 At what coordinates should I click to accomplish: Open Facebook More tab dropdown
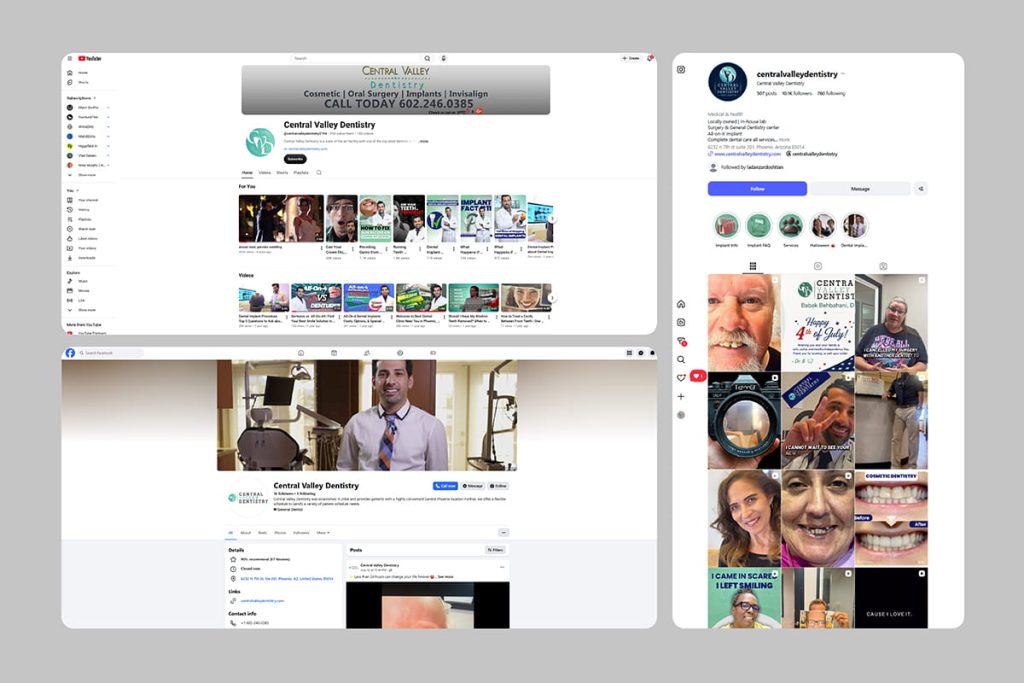point(323,533)
